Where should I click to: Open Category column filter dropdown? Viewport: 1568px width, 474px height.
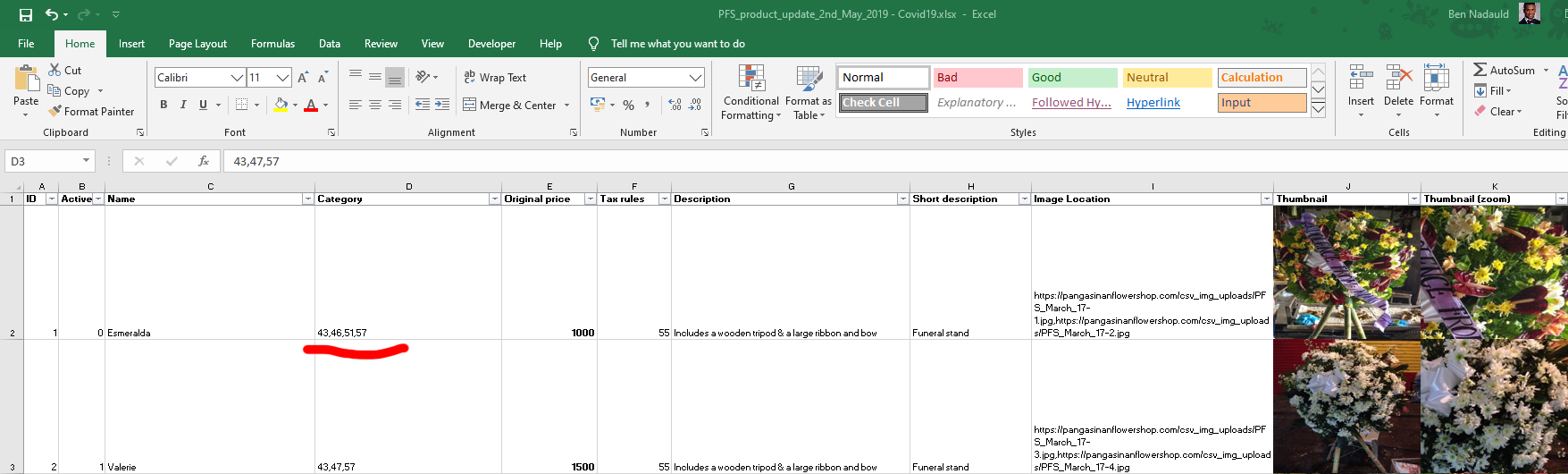(x=494, y=199)
